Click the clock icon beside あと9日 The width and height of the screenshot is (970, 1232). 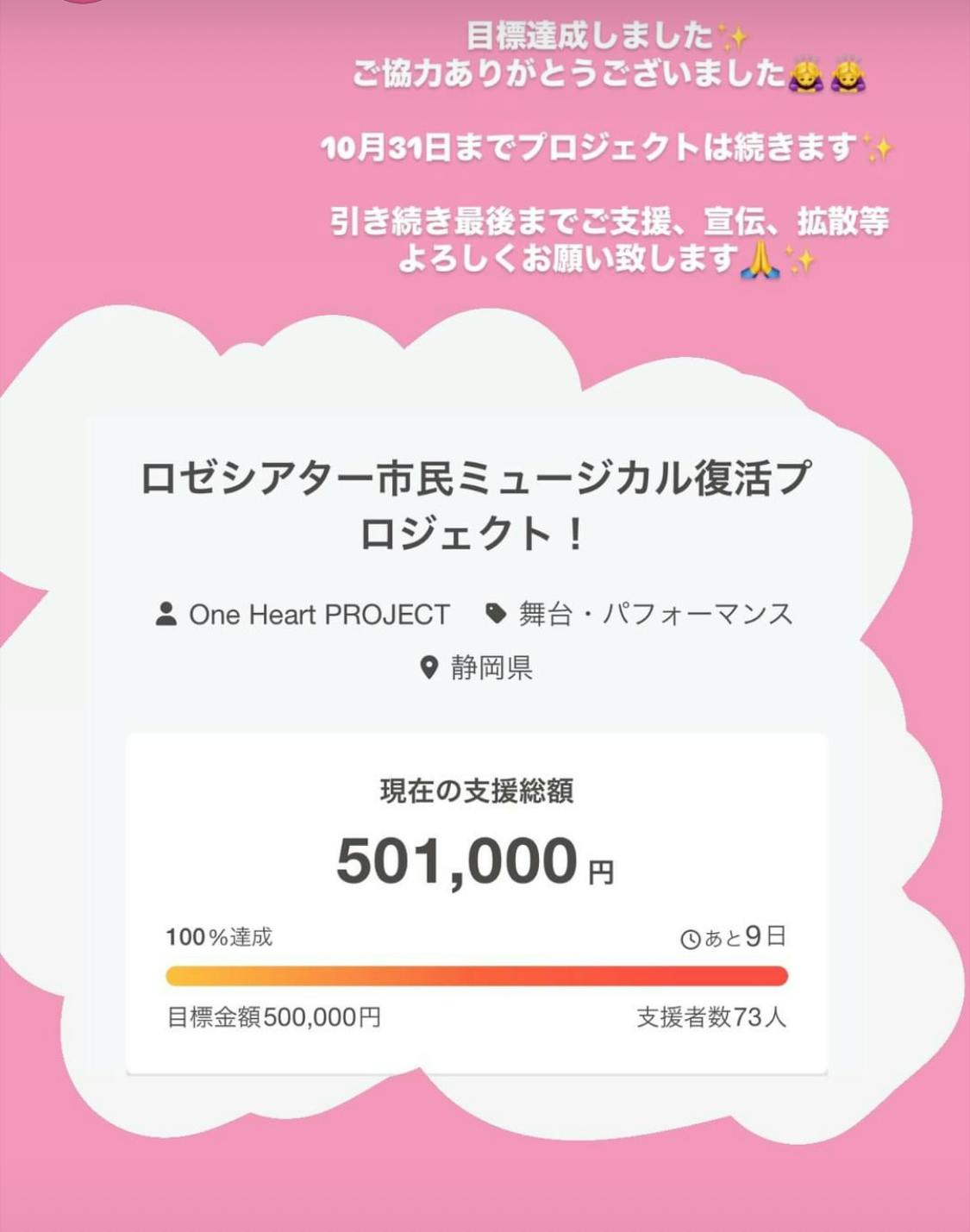coord(690,939)
